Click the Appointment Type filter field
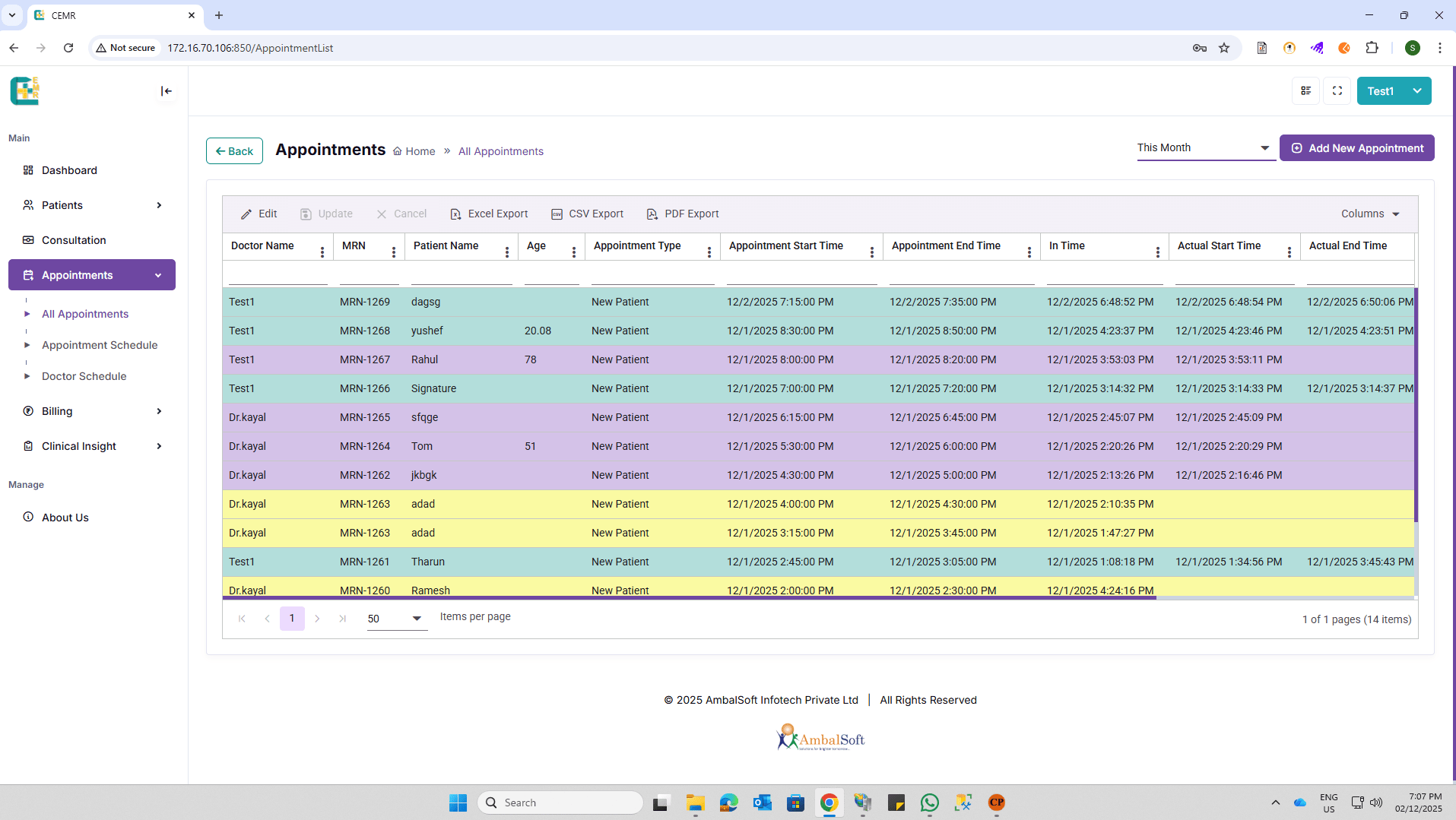The image size is (1456, 820). 653,274
